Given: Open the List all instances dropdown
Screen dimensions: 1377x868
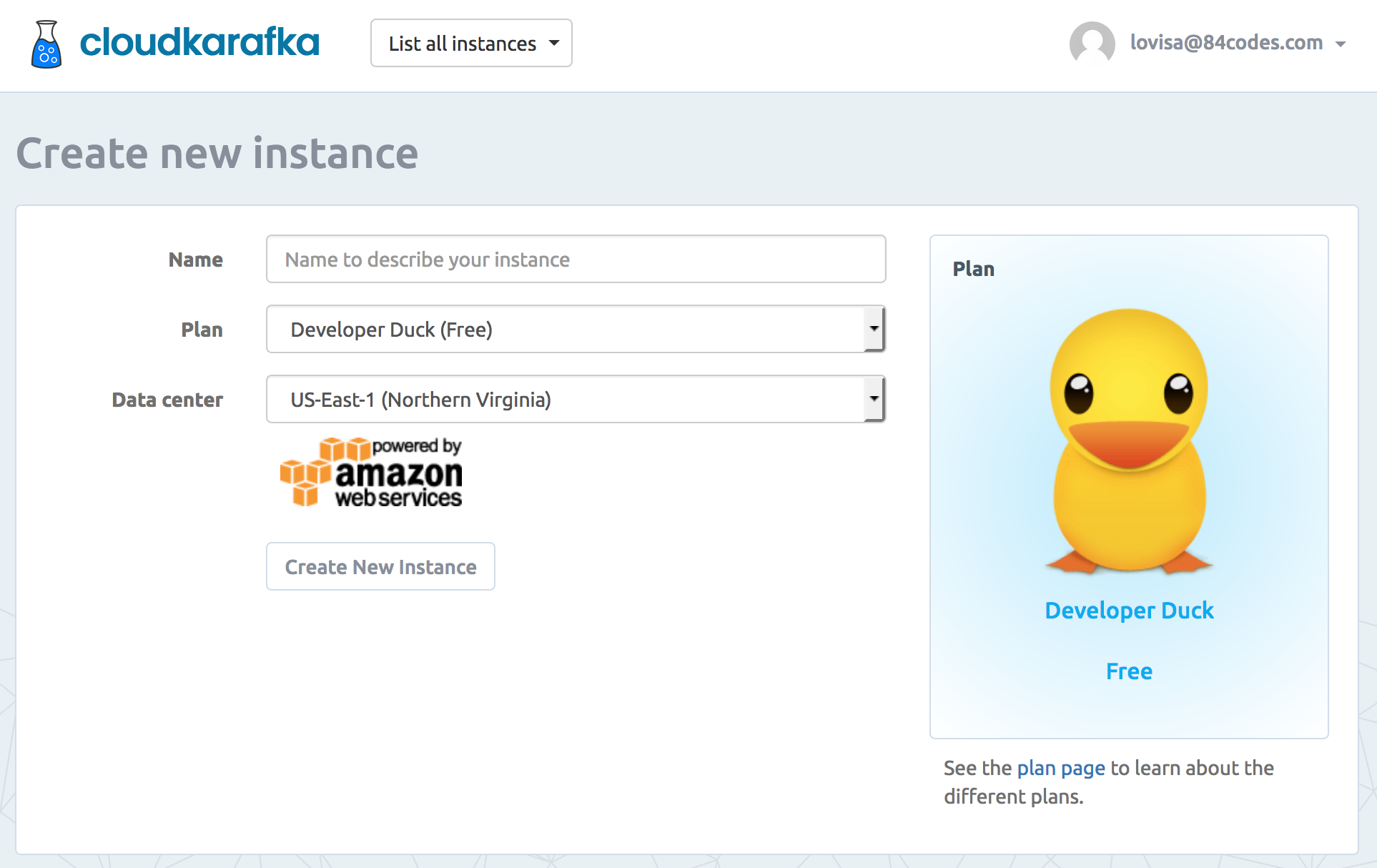Looking at the screenshot, I should (x=471, y=43).
